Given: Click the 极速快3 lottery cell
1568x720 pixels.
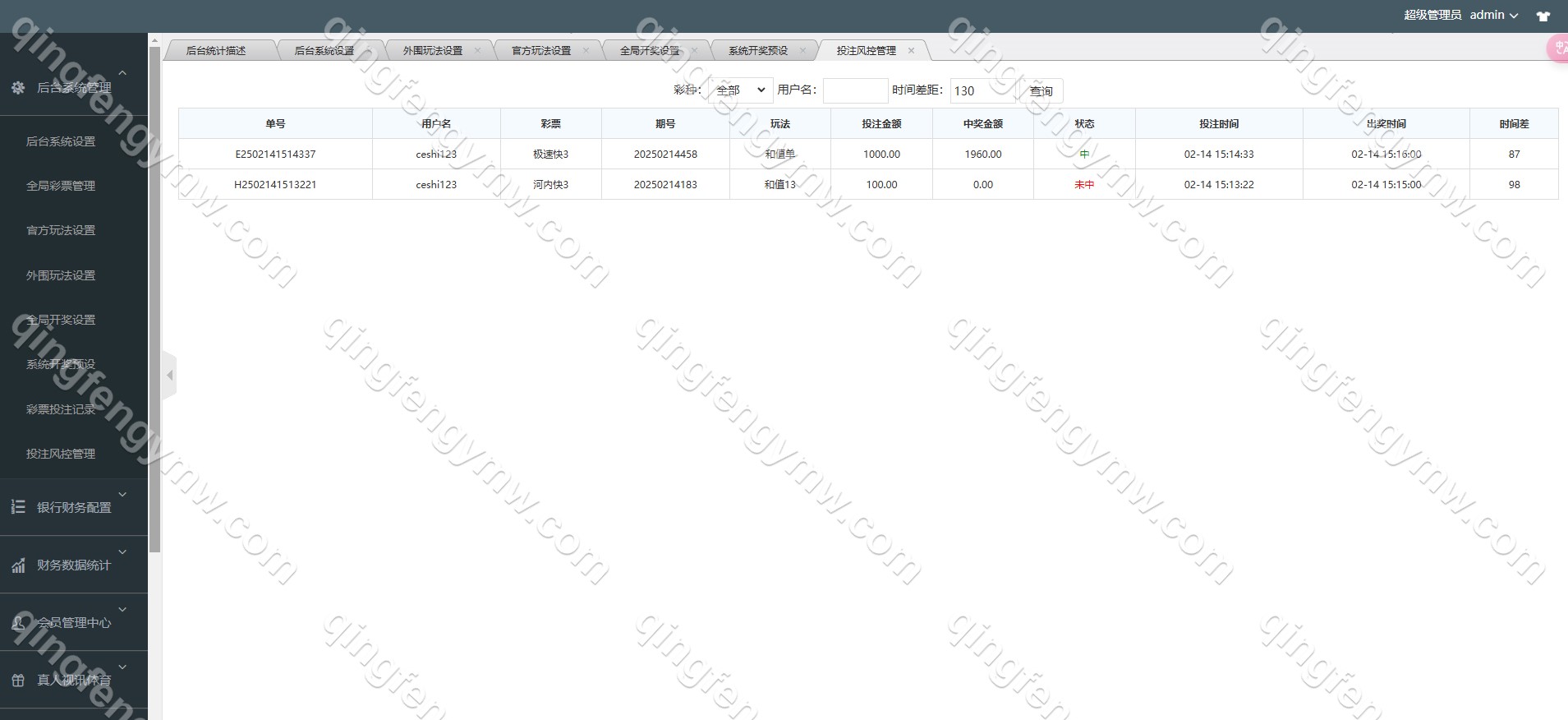Looking at the screenshot, I should click(550, 155).
